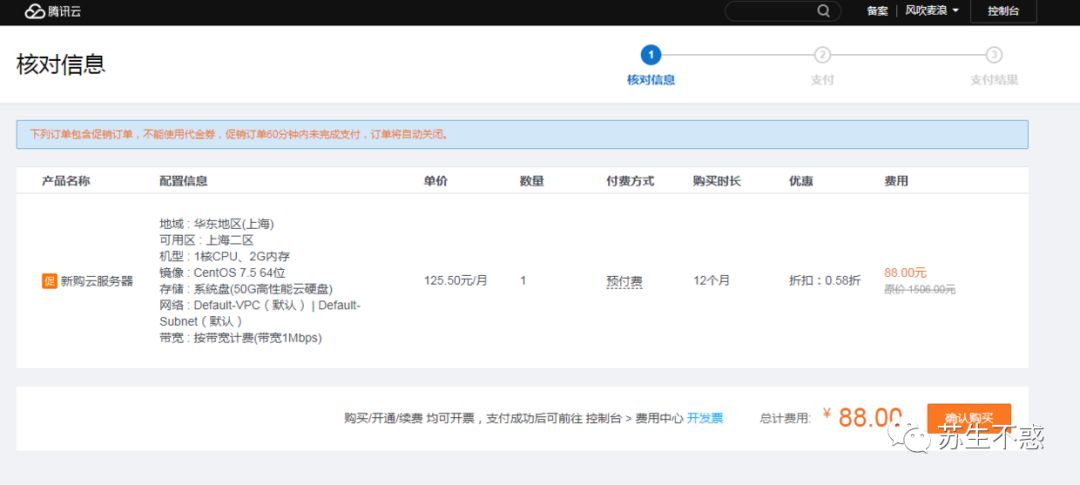Confirm purchase with 确认购买 button
Screen dimensions: 1080x485
(968, 417)
